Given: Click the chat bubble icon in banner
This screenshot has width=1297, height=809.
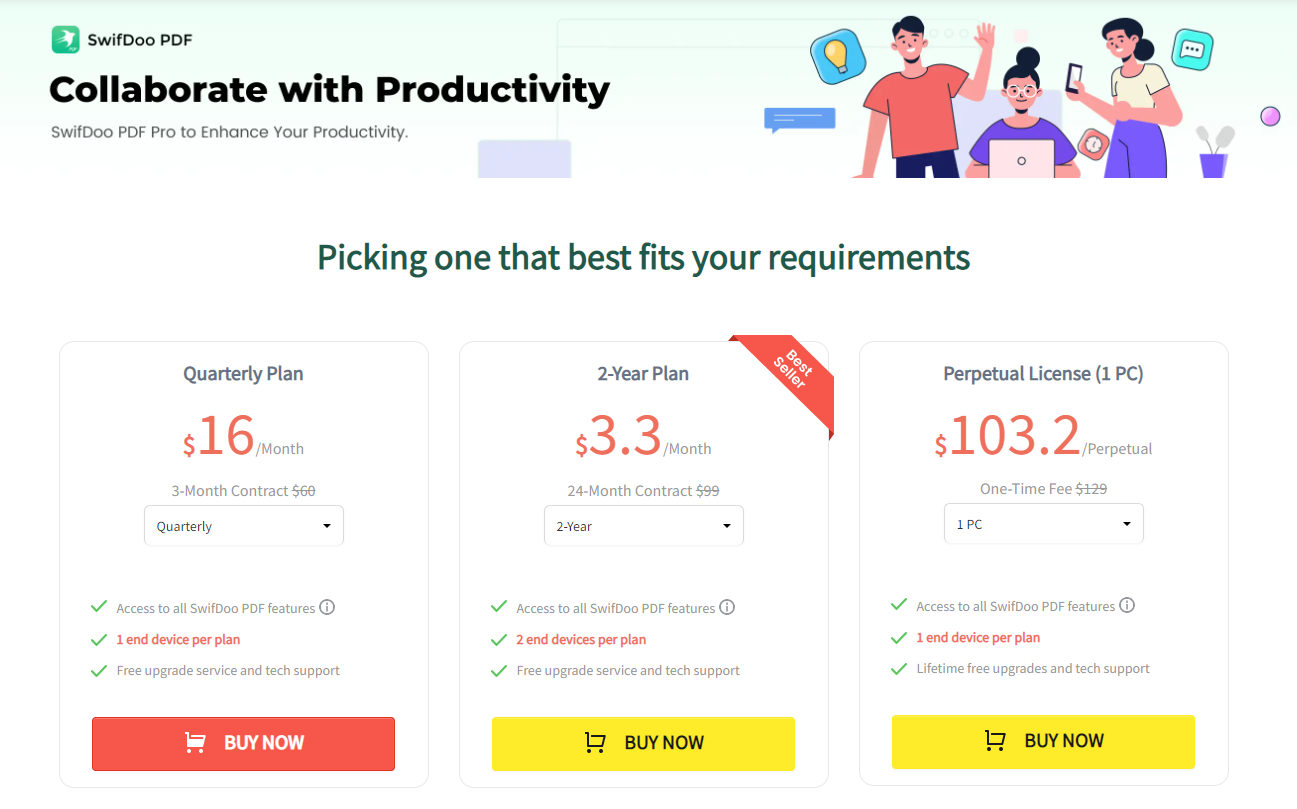Looking at the screenshot, I should pos(1192,49).
